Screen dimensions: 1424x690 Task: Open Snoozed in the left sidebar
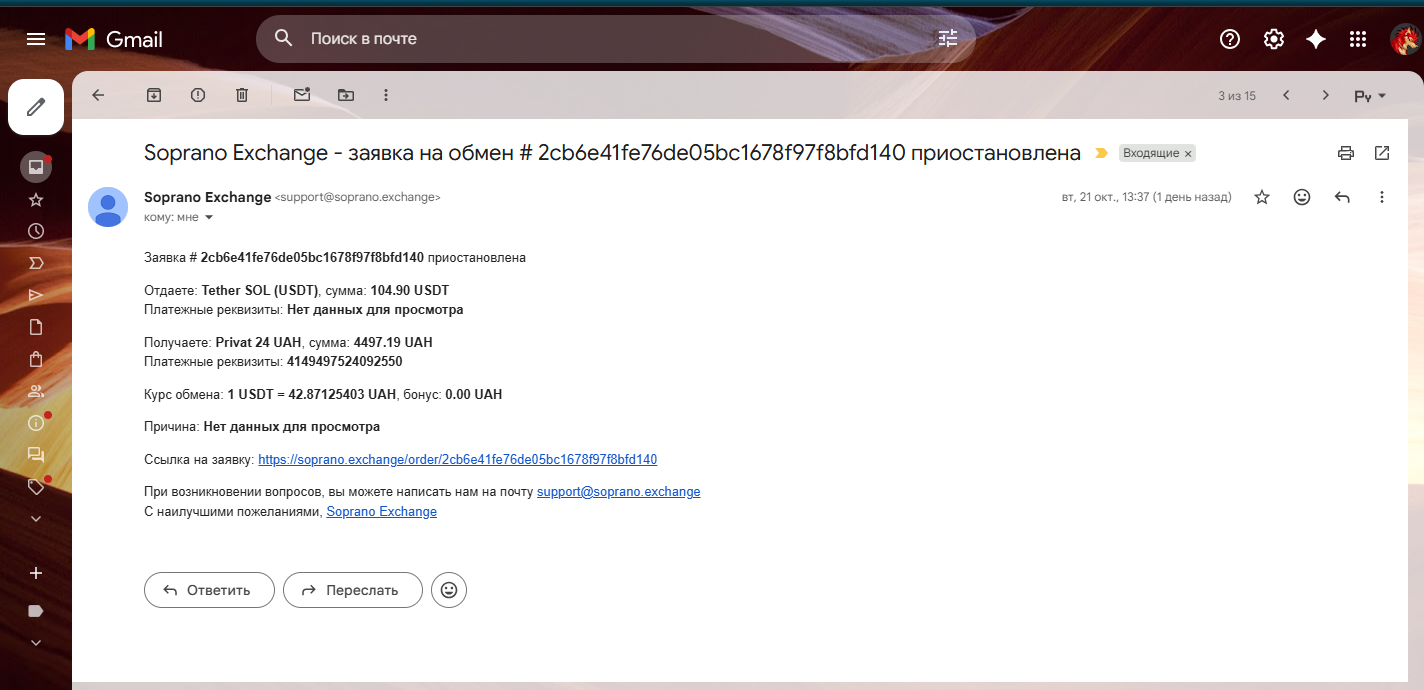[36, 231]
